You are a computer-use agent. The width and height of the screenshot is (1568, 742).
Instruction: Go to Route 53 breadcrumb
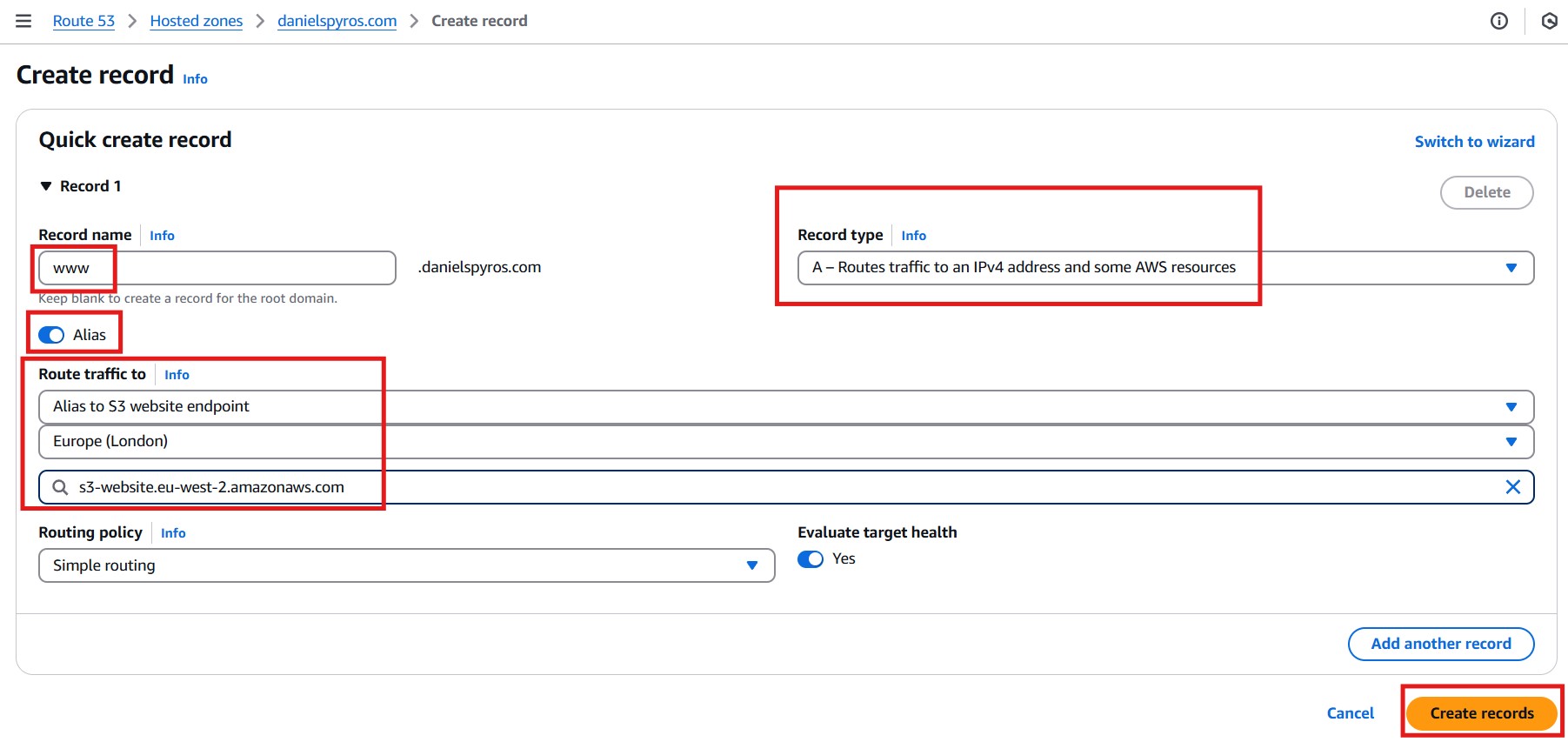(x=83, y=21)
